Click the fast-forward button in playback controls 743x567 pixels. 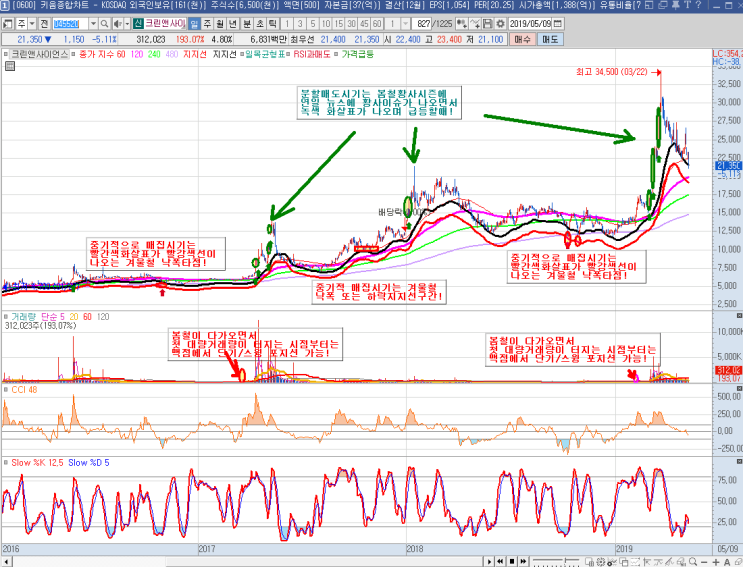pyautogui.click(x=523, y=562)
